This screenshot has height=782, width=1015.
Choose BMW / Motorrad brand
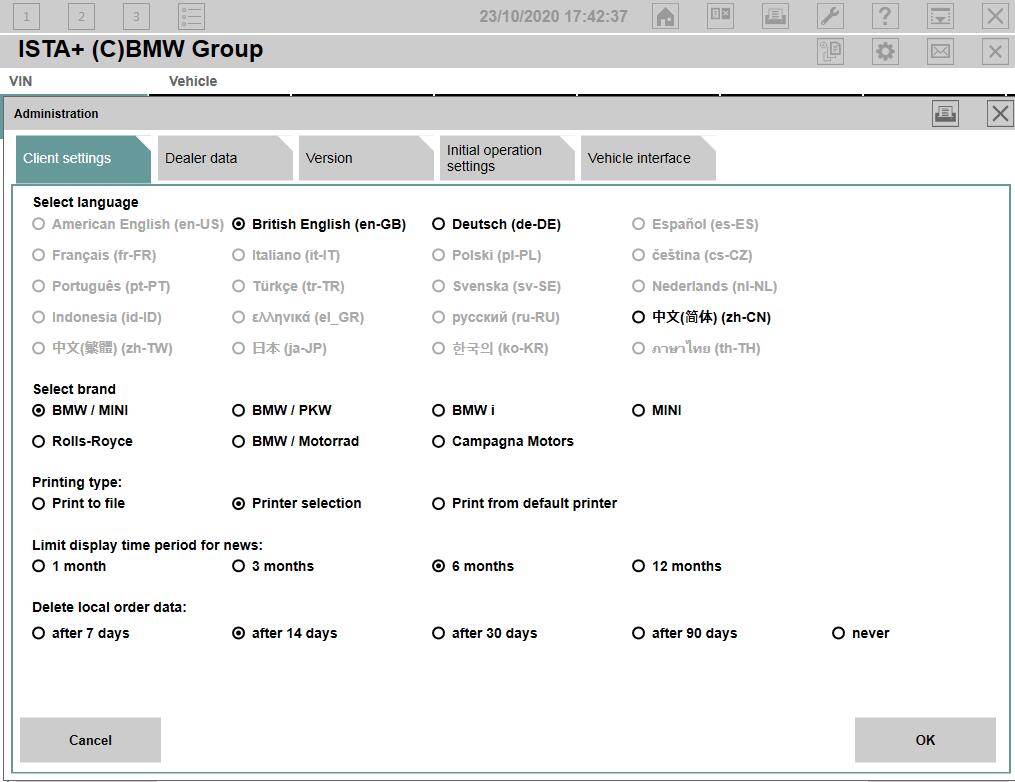(238, 441)
